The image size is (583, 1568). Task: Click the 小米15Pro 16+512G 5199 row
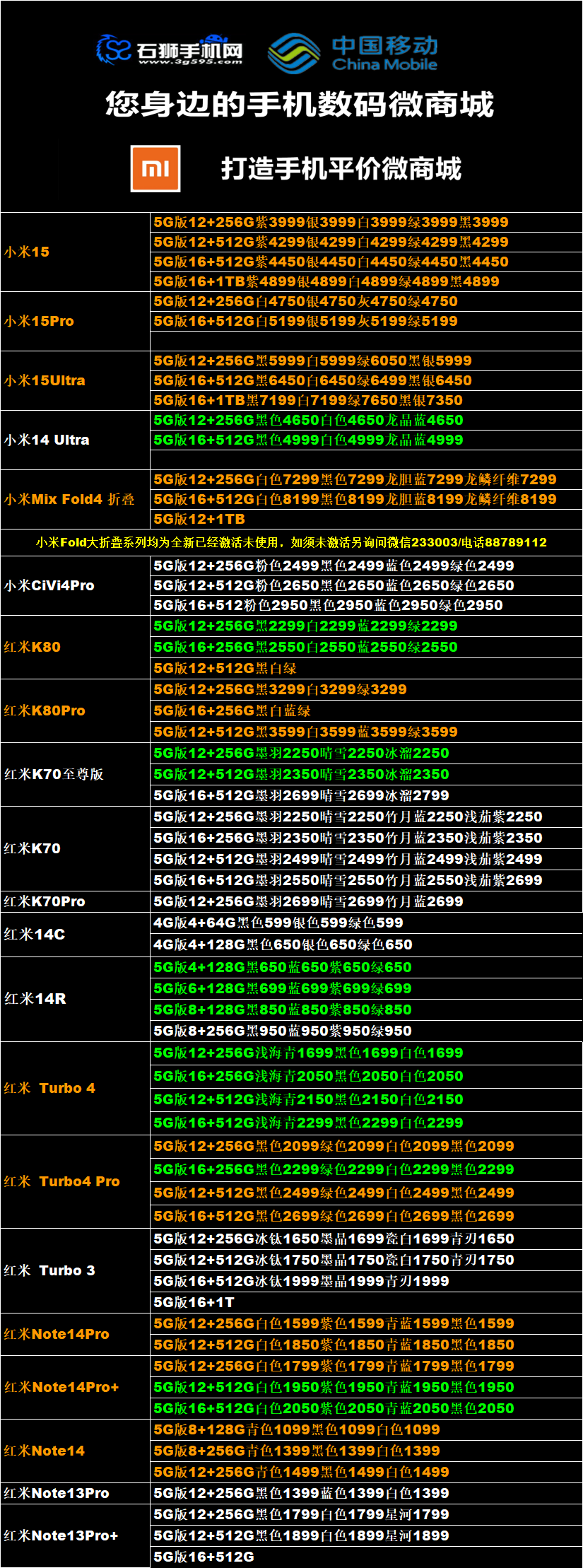pyautogui.click(x=366, y=321)
